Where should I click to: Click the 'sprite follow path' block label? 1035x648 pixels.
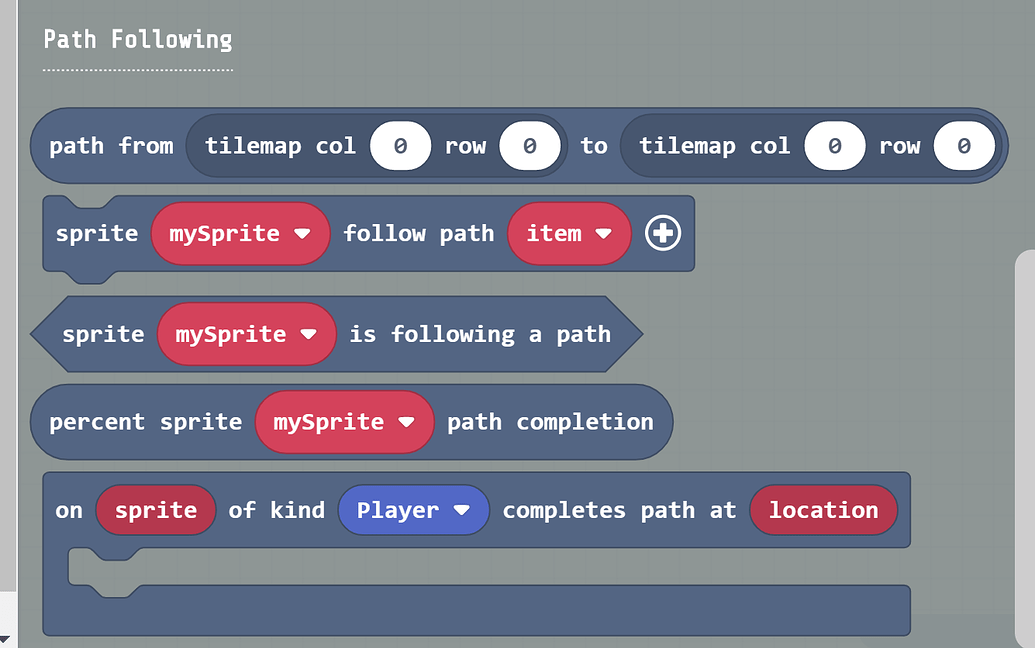pos(419,233)
